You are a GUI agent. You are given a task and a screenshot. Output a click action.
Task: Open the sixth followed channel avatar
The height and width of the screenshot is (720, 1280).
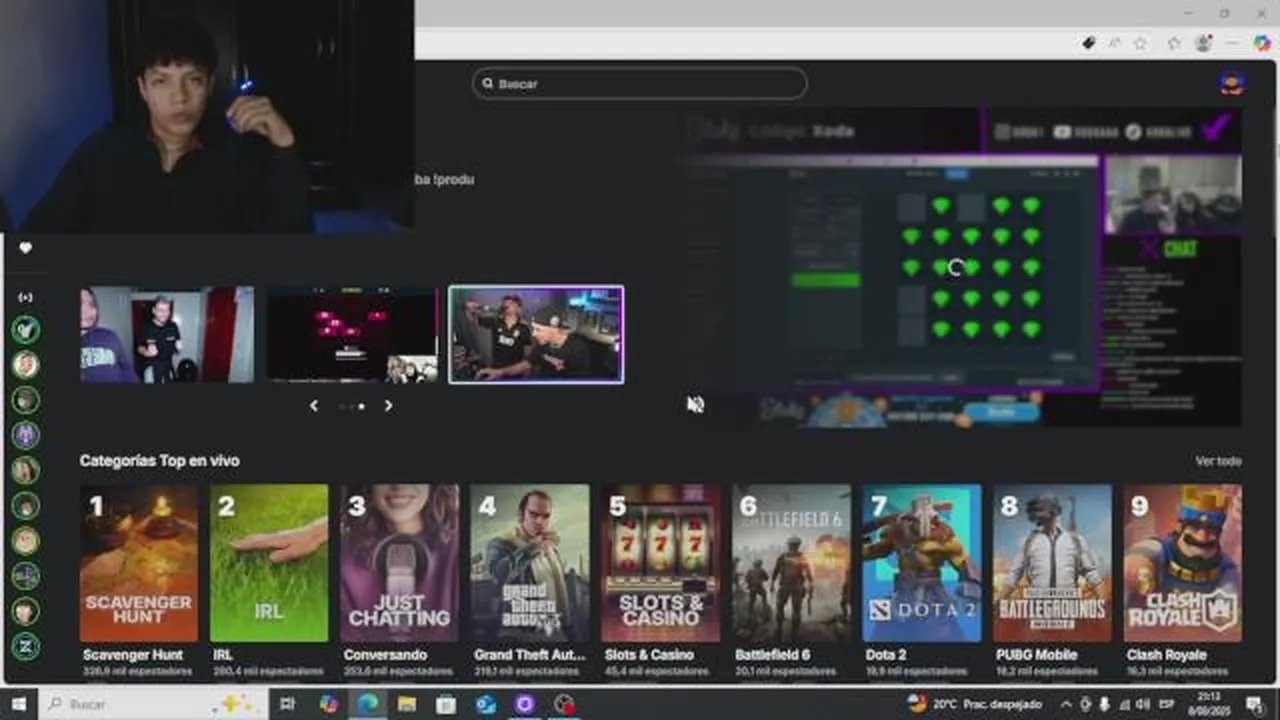(26, 505)
